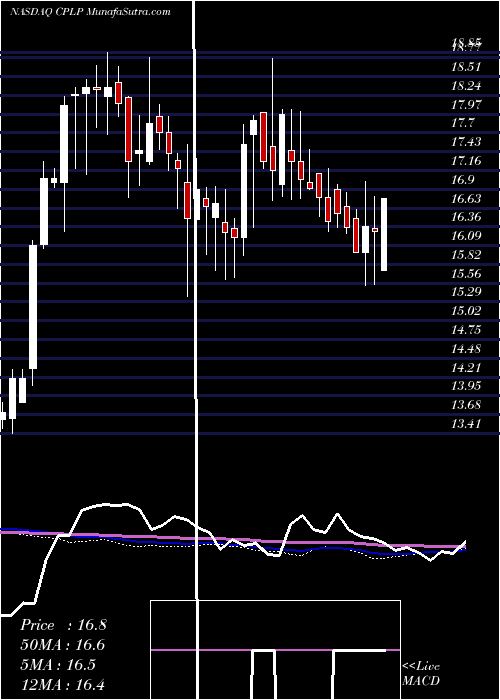Viewport: 500px width, 700px height.
Task: Click the 13.68 price axis label
Action: click(467, 405)
